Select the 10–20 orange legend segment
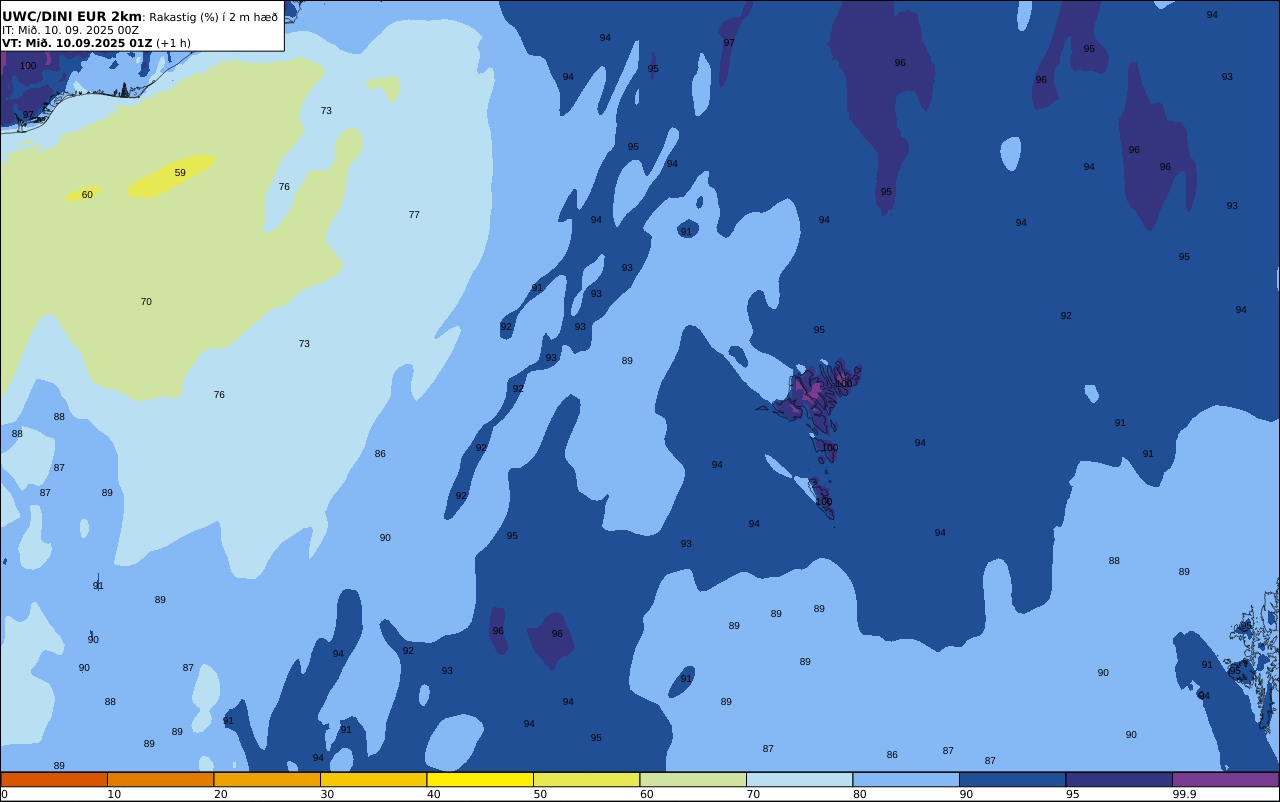 (x=160, y=779)
